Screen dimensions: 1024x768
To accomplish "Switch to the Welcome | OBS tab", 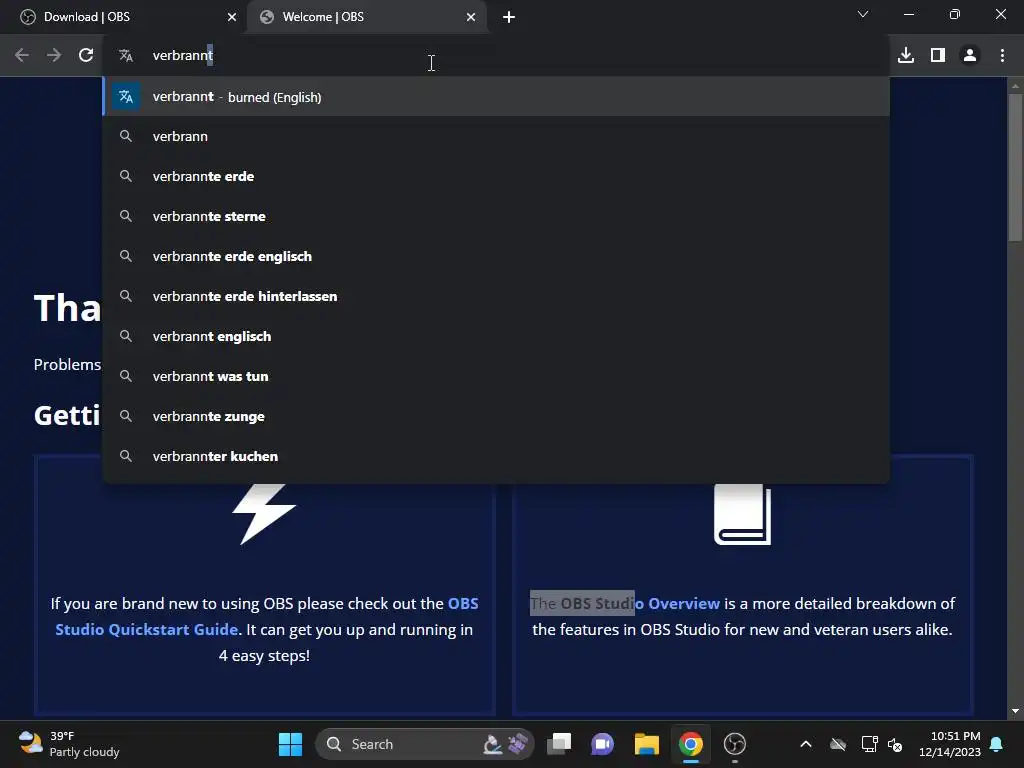I will click(x=366, y=17).
